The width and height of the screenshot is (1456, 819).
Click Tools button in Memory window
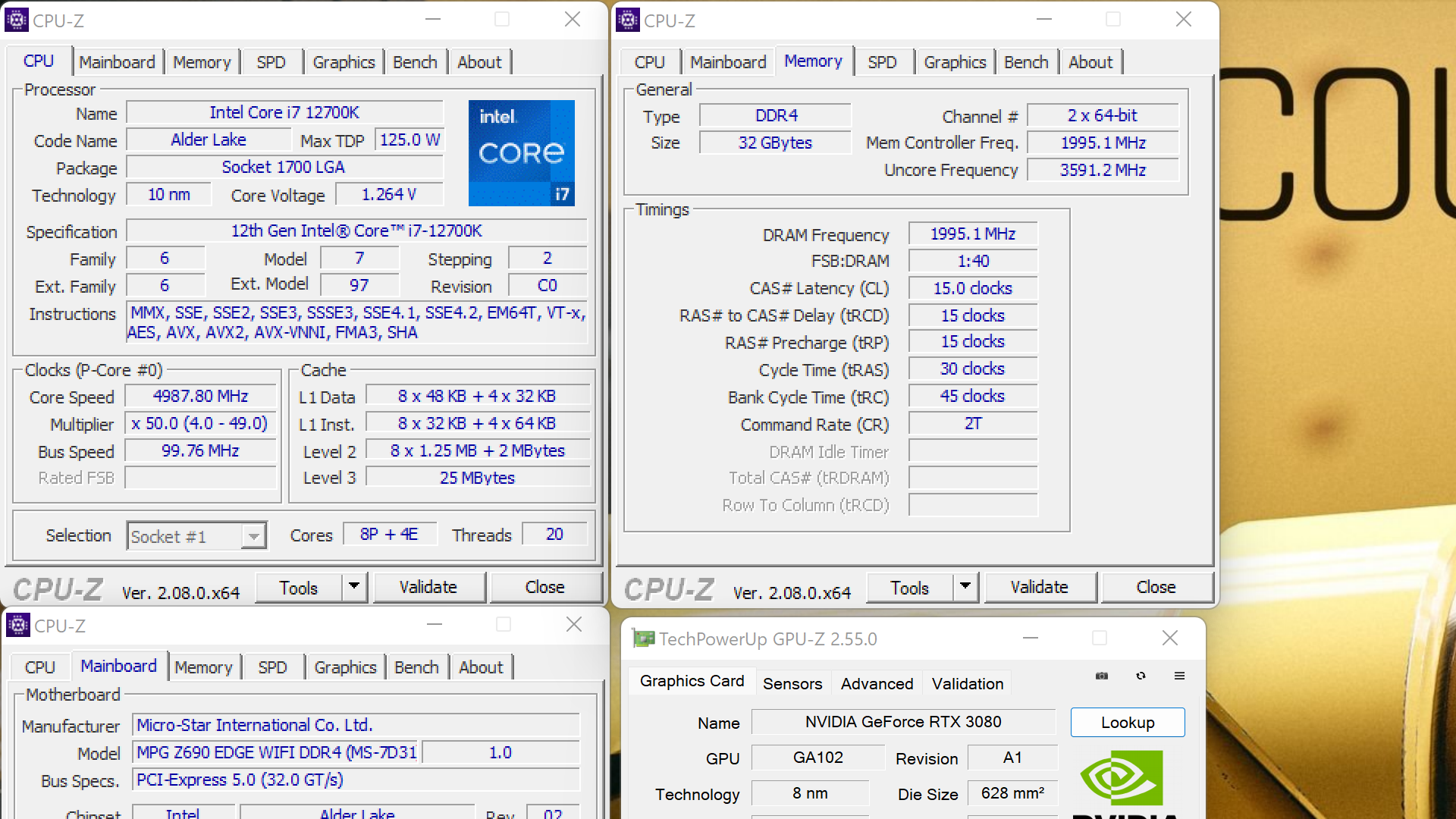[x=910, y=587]
